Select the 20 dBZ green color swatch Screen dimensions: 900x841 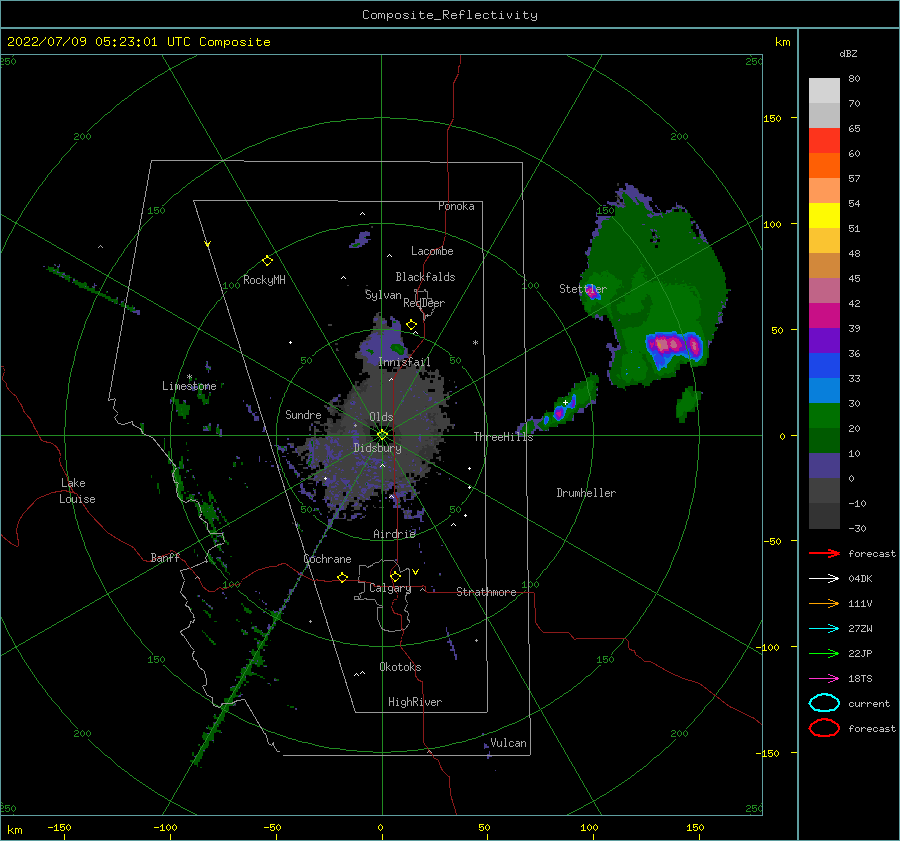tap(824, 415)
